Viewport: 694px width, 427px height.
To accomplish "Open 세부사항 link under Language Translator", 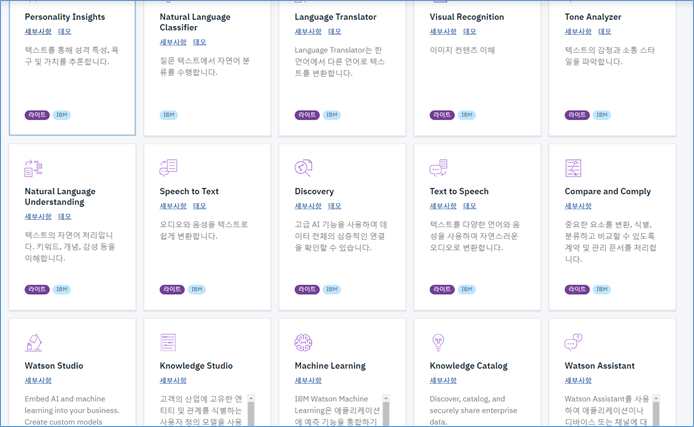I will pos(308,31).
